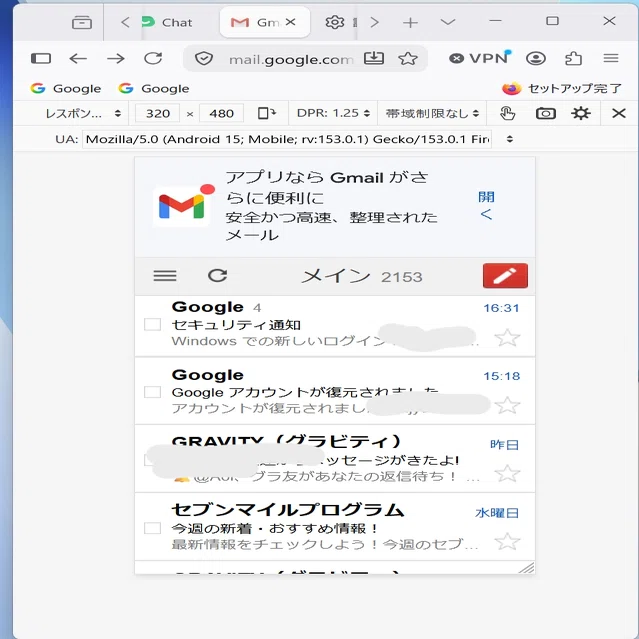Refresh the Gmail inbox list
Viewport: 639px width, 639px height.
[218, 276]
